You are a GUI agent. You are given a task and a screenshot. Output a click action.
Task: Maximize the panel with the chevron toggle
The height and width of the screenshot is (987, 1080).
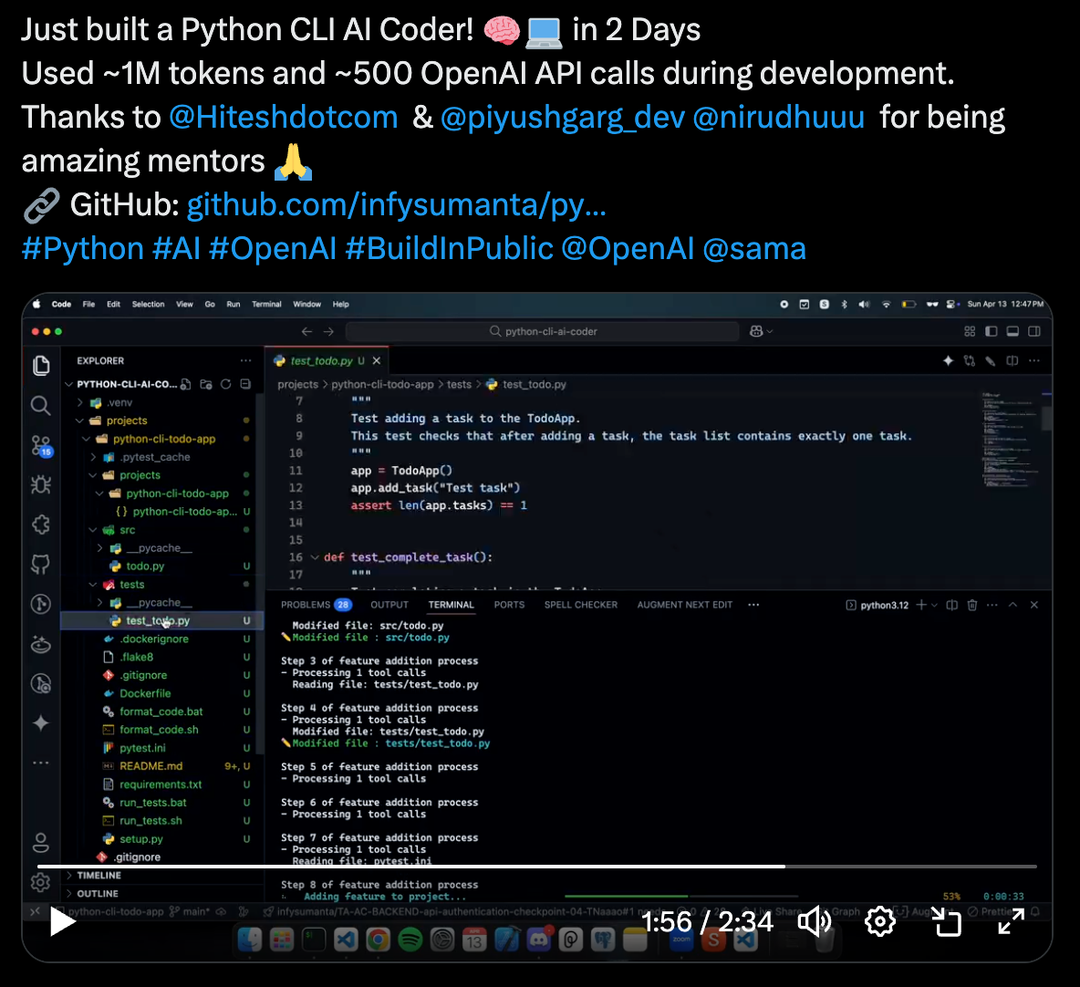point(1013,605)
